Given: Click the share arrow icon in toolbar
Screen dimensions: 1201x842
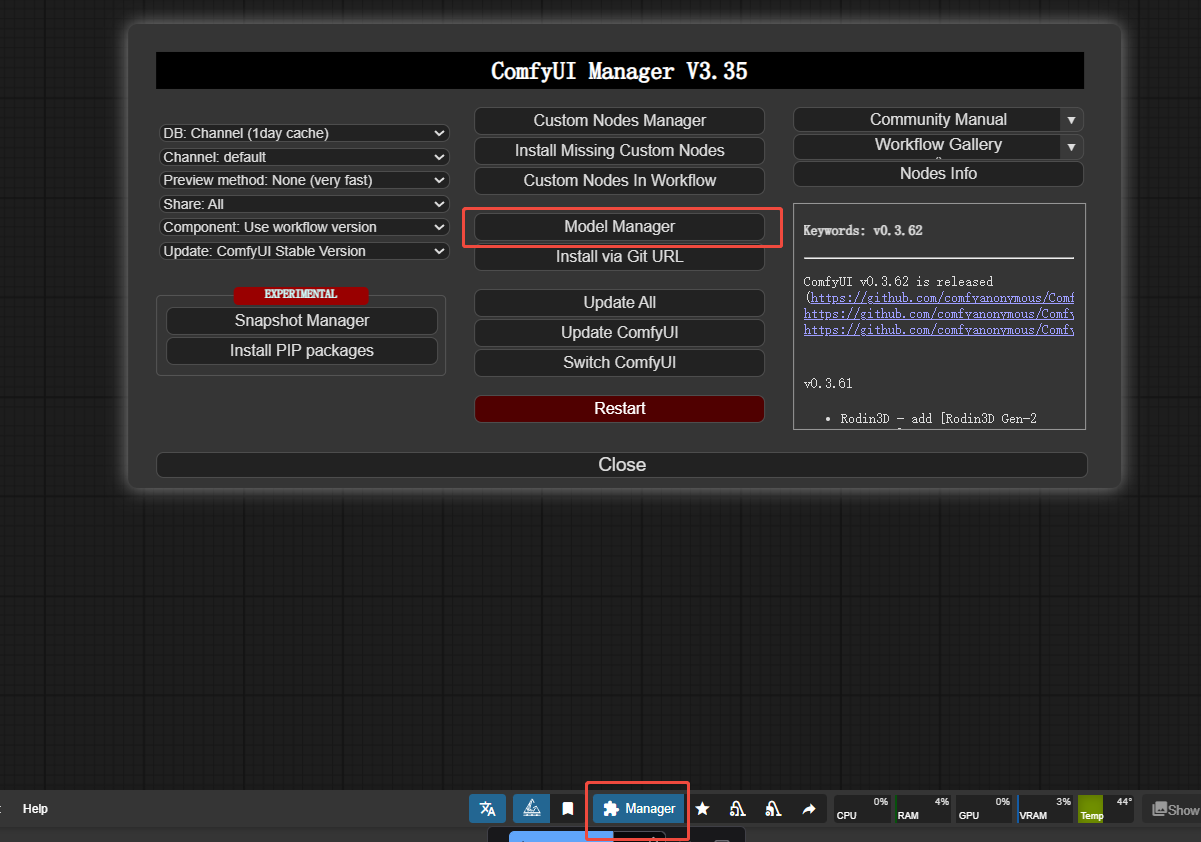Looking at the screenshot, I should pyautogui.click(x=809, y=808).
